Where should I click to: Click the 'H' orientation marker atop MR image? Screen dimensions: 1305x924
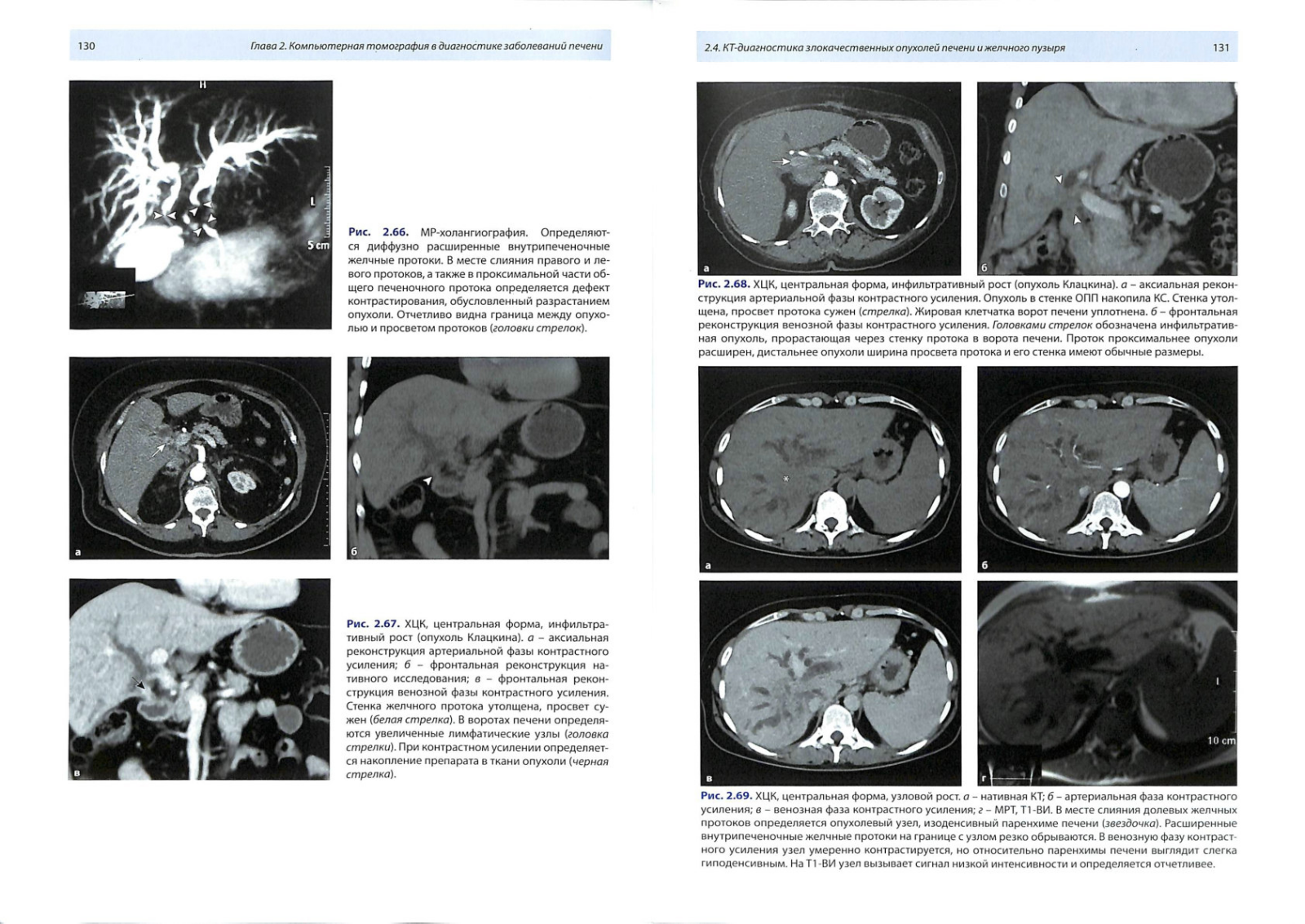(204, 85)
